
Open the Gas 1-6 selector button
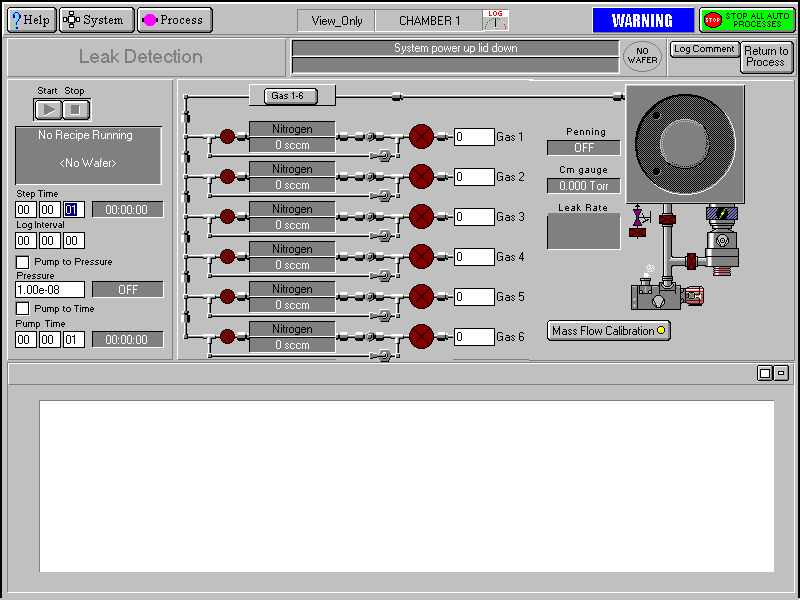pos(292,96)
